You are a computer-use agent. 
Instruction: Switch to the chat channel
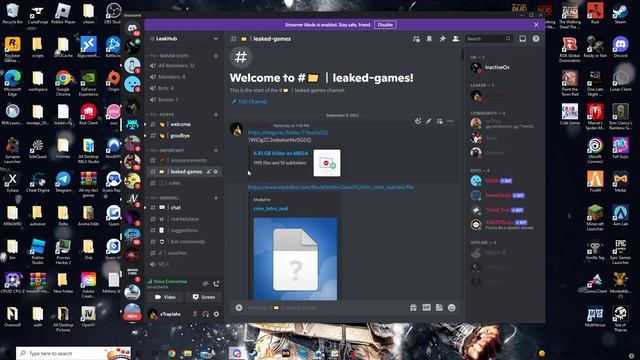click(x=184, y=208)
